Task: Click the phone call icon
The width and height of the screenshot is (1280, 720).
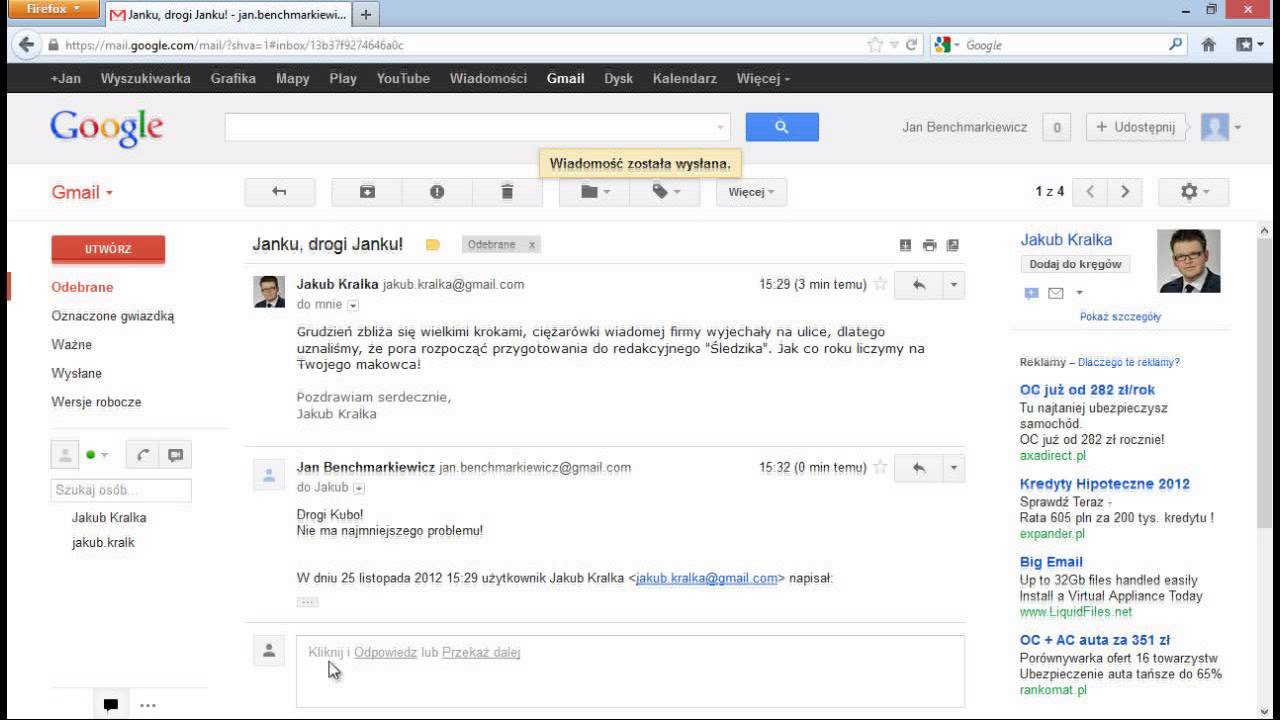Action: (x=143, y=455)
